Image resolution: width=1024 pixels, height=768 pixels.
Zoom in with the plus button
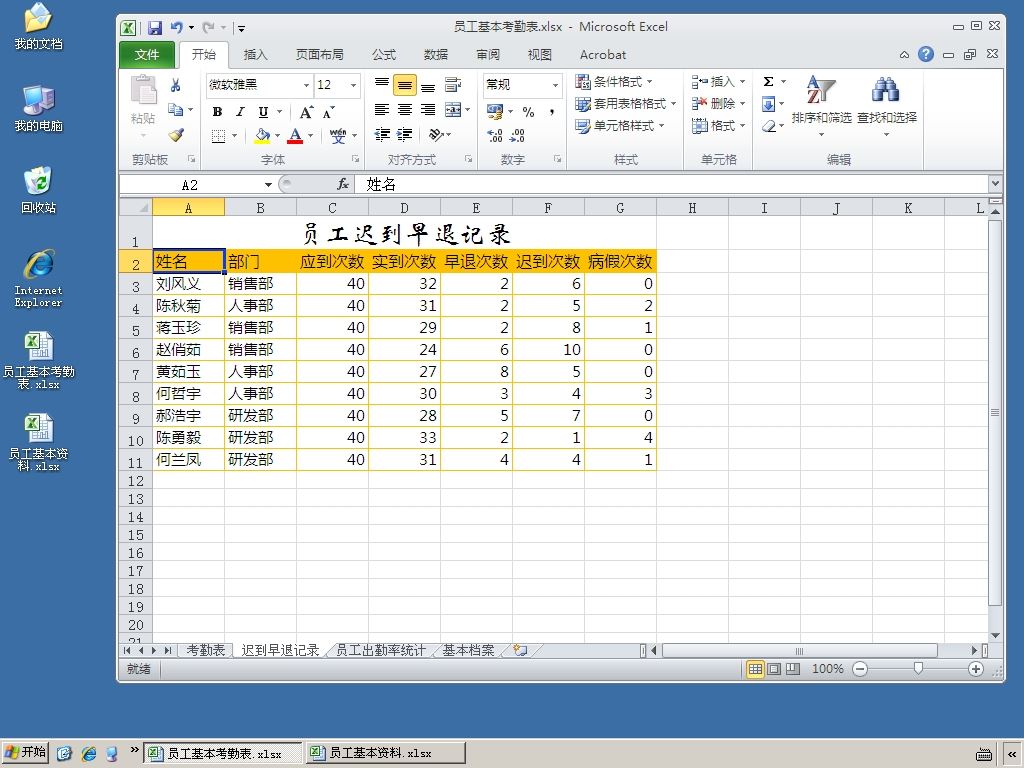pyautogui.click(x=976, y=669)
